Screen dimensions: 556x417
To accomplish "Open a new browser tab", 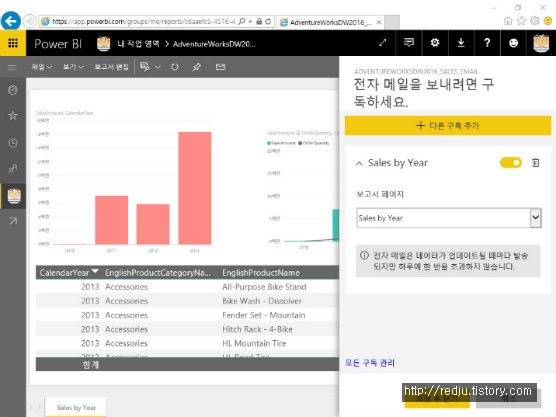I will pyautogui.click(x=392, y=22).
